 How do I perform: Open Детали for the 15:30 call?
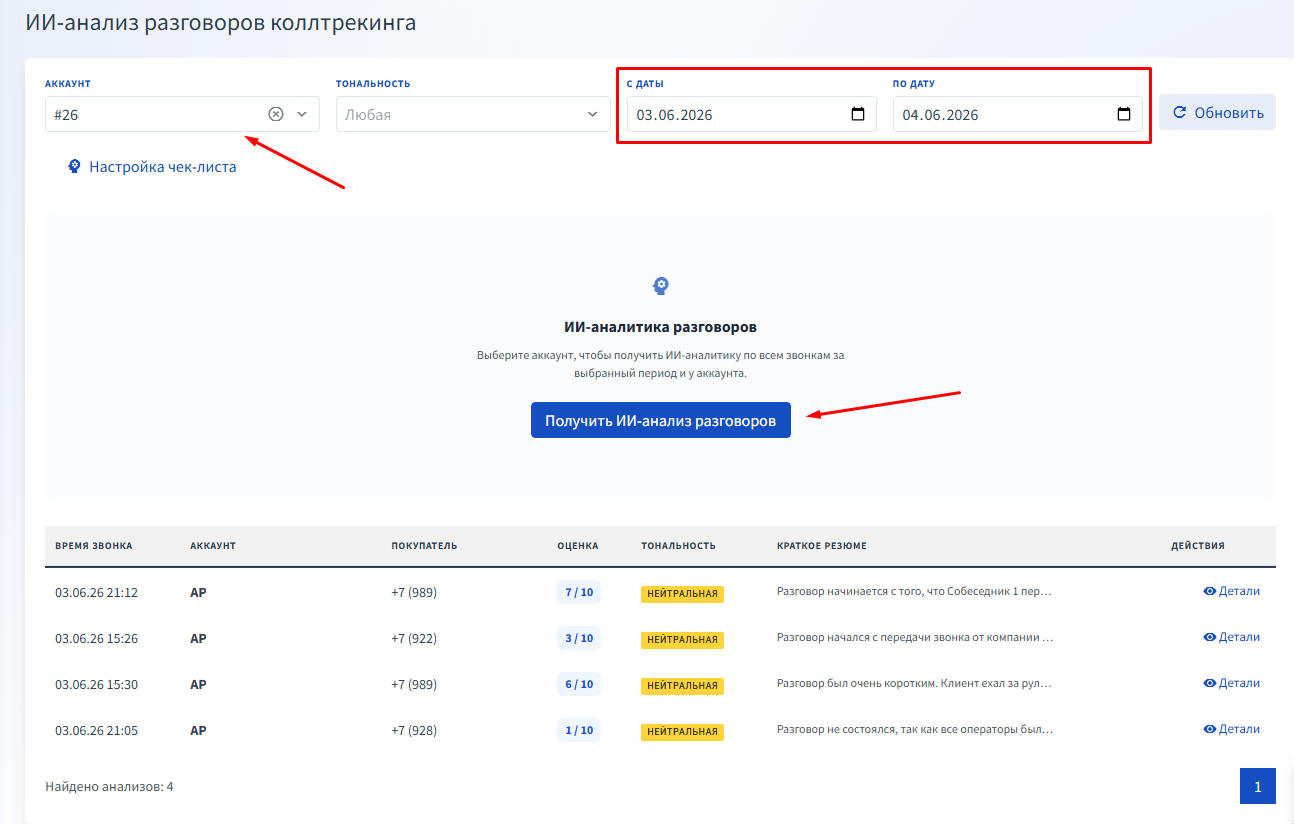click(1231, 683)
